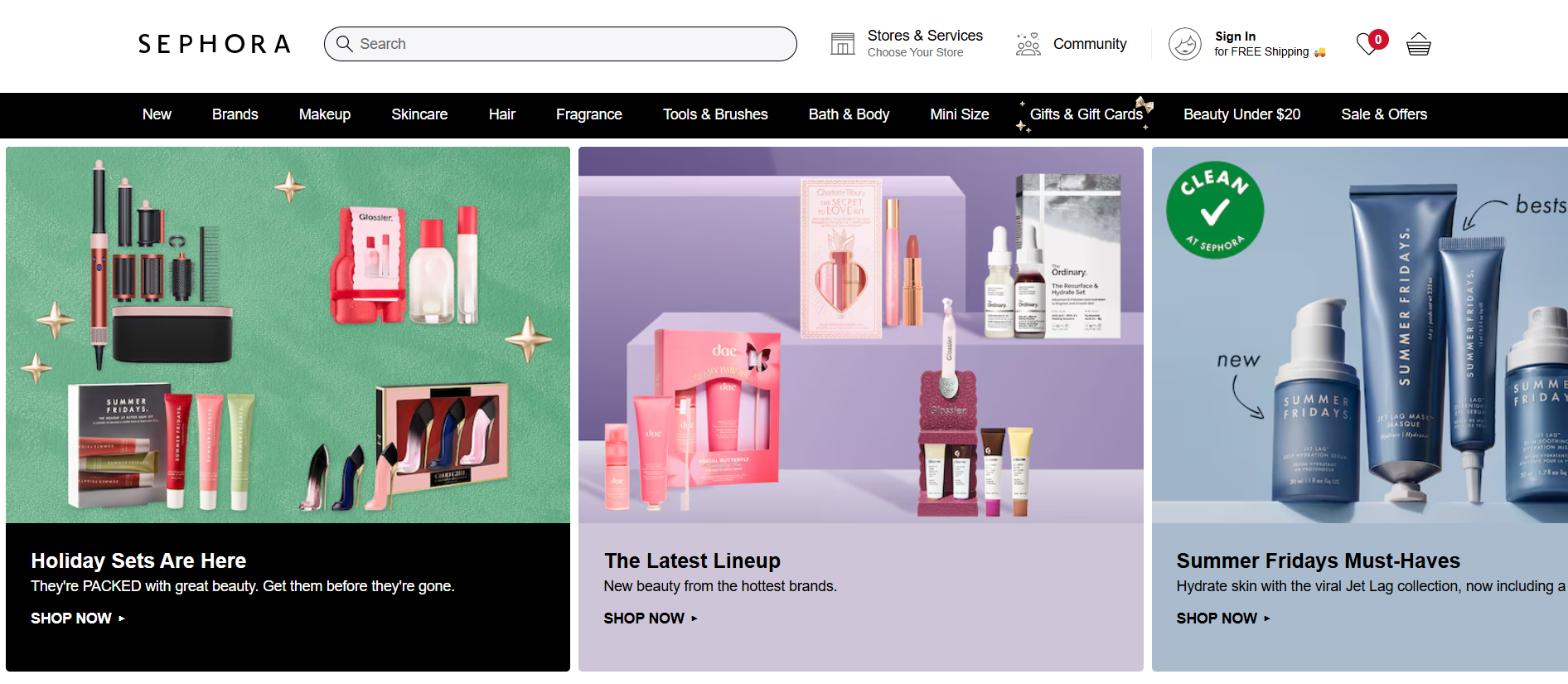The height and width of the screenshot is (684, 1568).
Task: Open the Skincare menu
Action: (x=419, y=114)
